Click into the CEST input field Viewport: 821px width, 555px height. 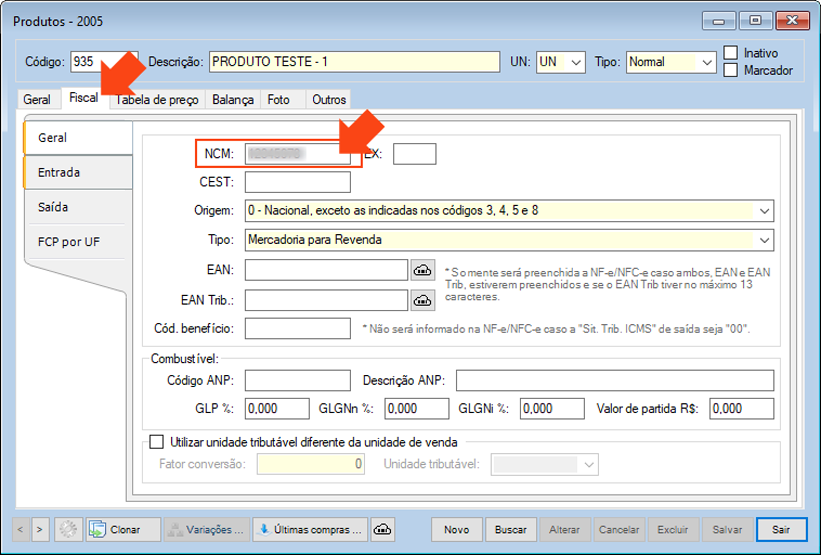(297, 182)
